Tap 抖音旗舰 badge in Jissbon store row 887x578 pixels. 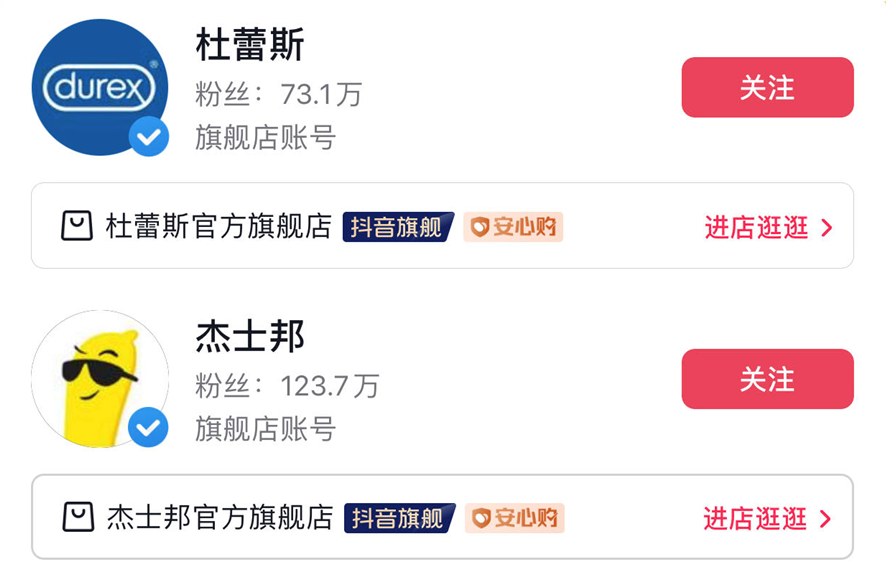(398, 518)
